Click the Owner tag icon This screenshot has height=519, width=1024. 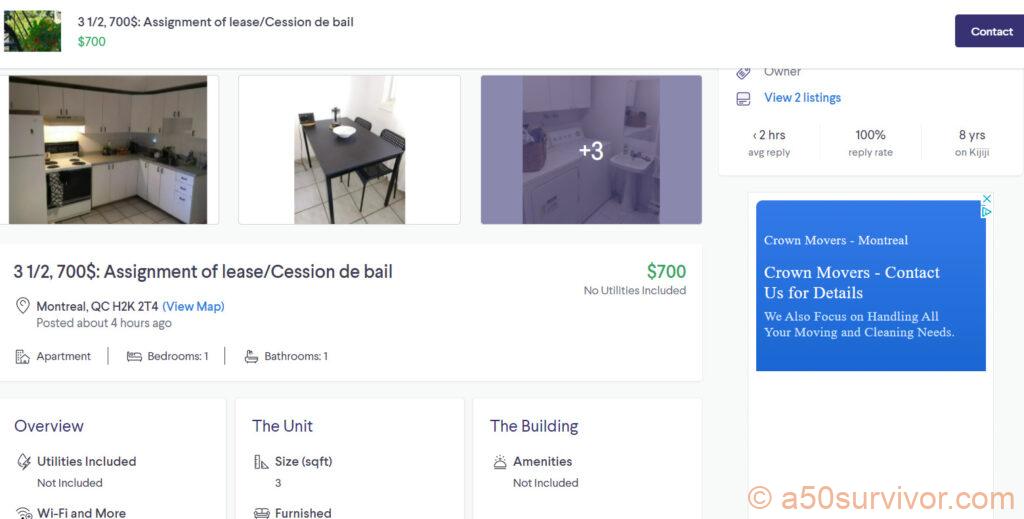pos(743,72)
